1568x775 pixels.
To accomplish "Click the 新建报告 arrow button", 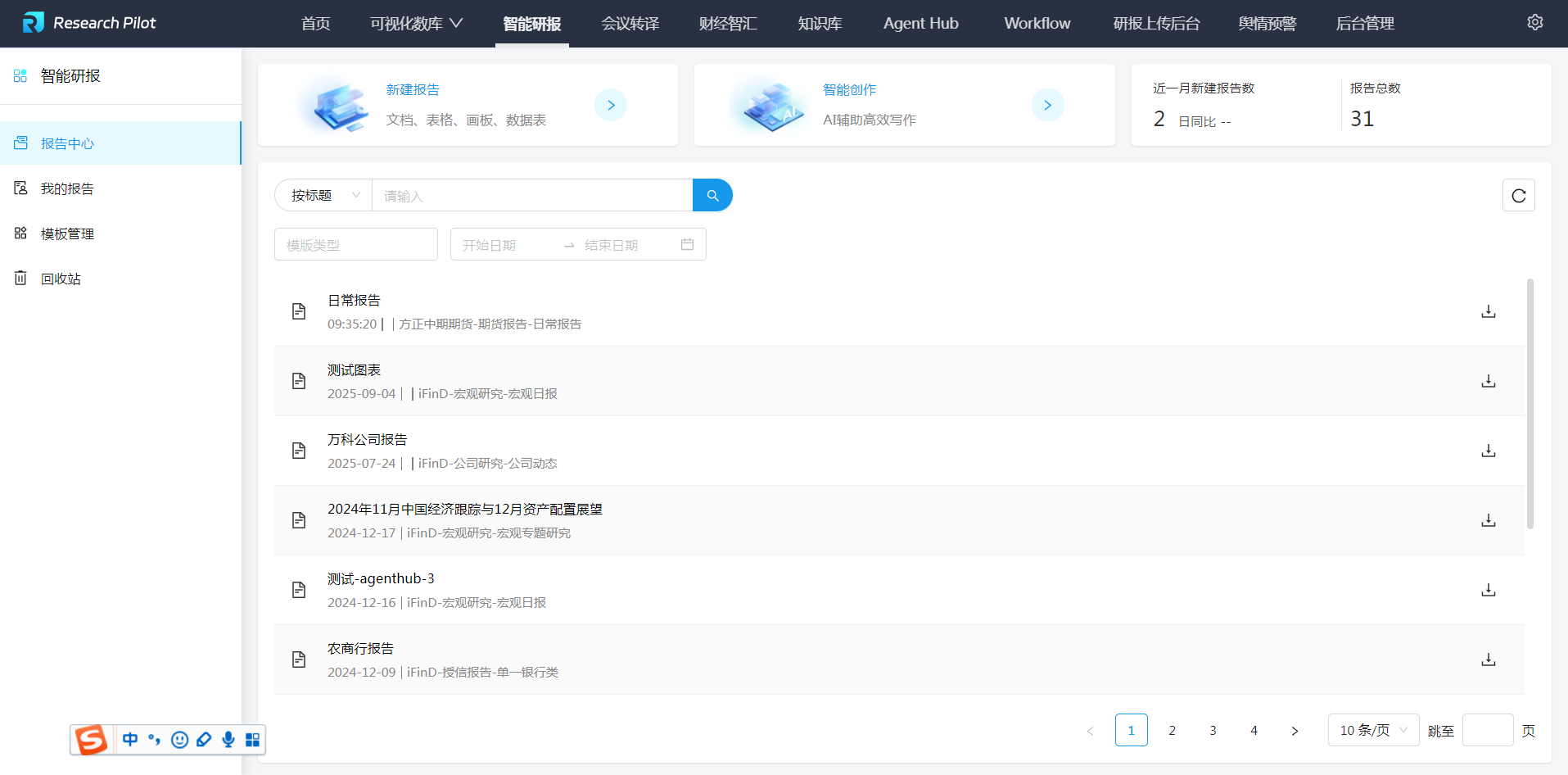I will [610, 105].
